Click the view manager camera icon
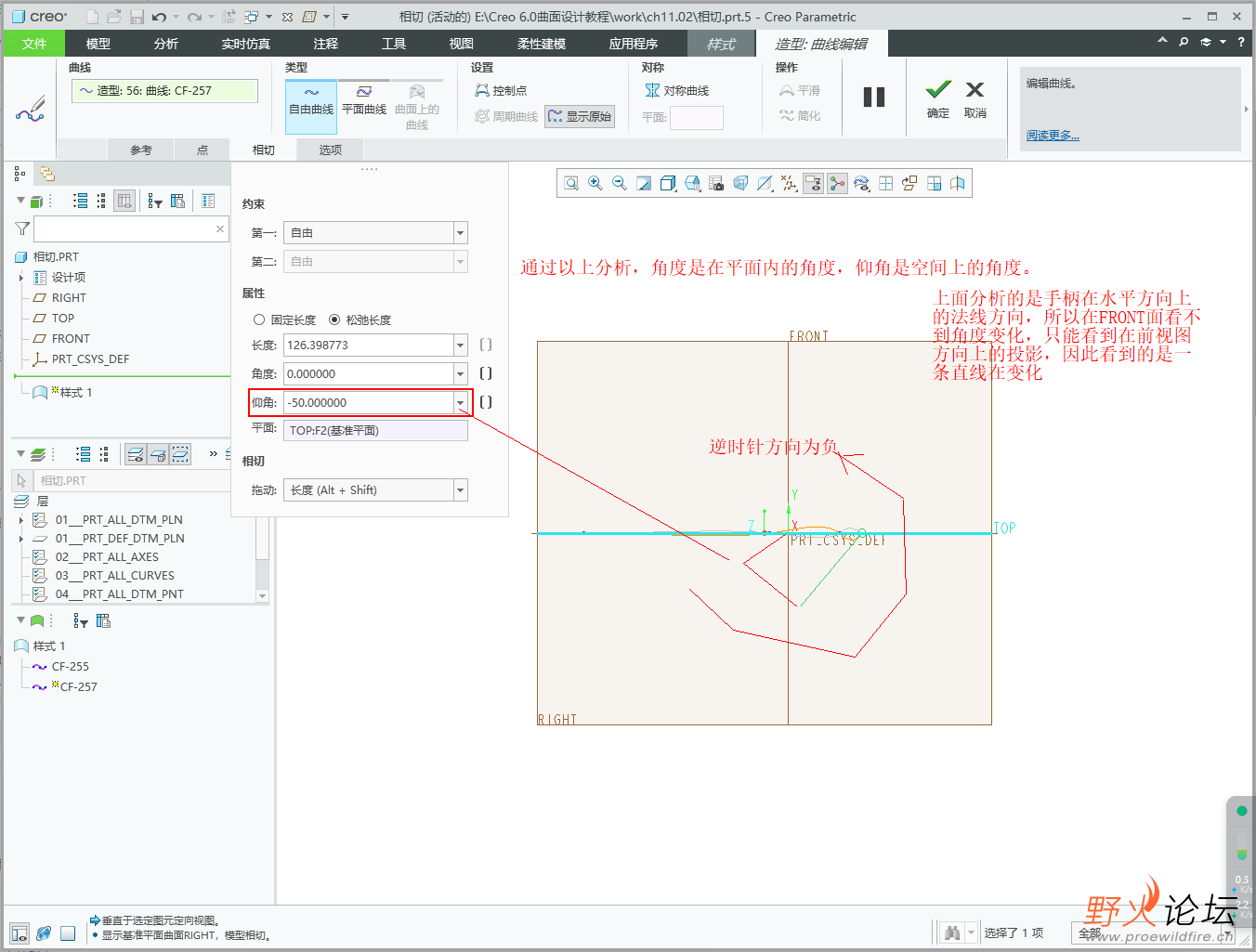The height and width of the screenshot is (952, 1256). pos(716,184)
